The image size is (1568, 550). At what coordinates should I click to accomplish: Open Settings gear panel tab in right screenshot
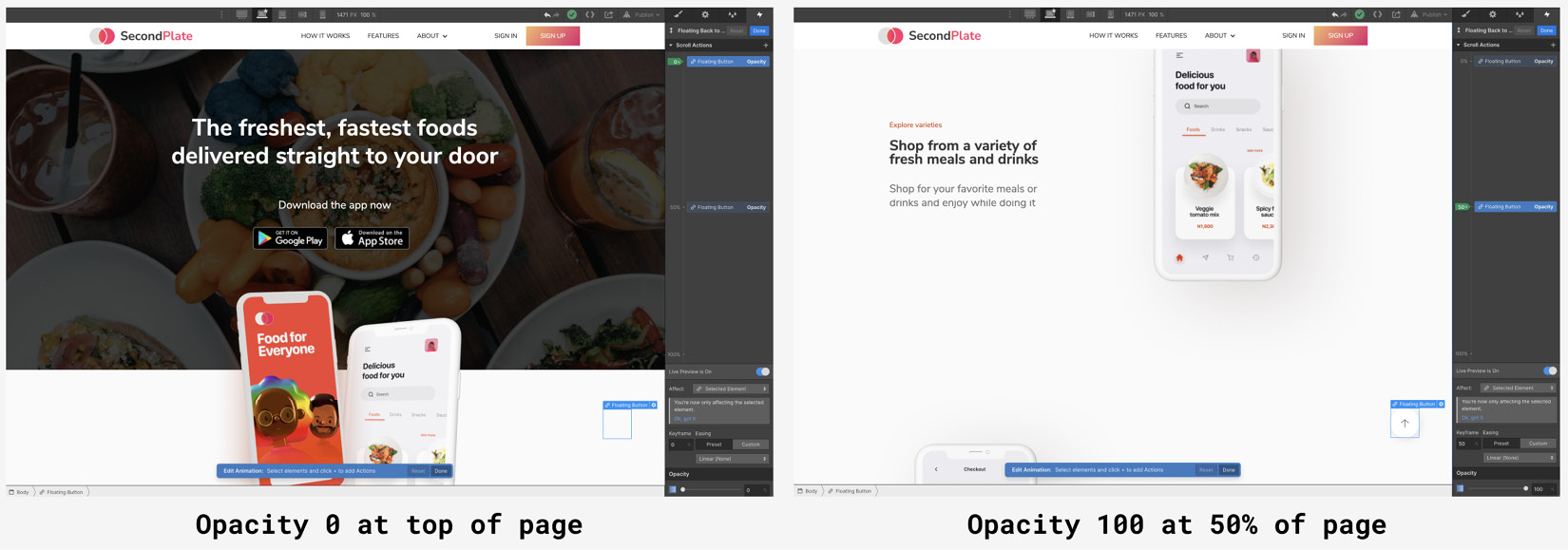[x=1493, y=14]
